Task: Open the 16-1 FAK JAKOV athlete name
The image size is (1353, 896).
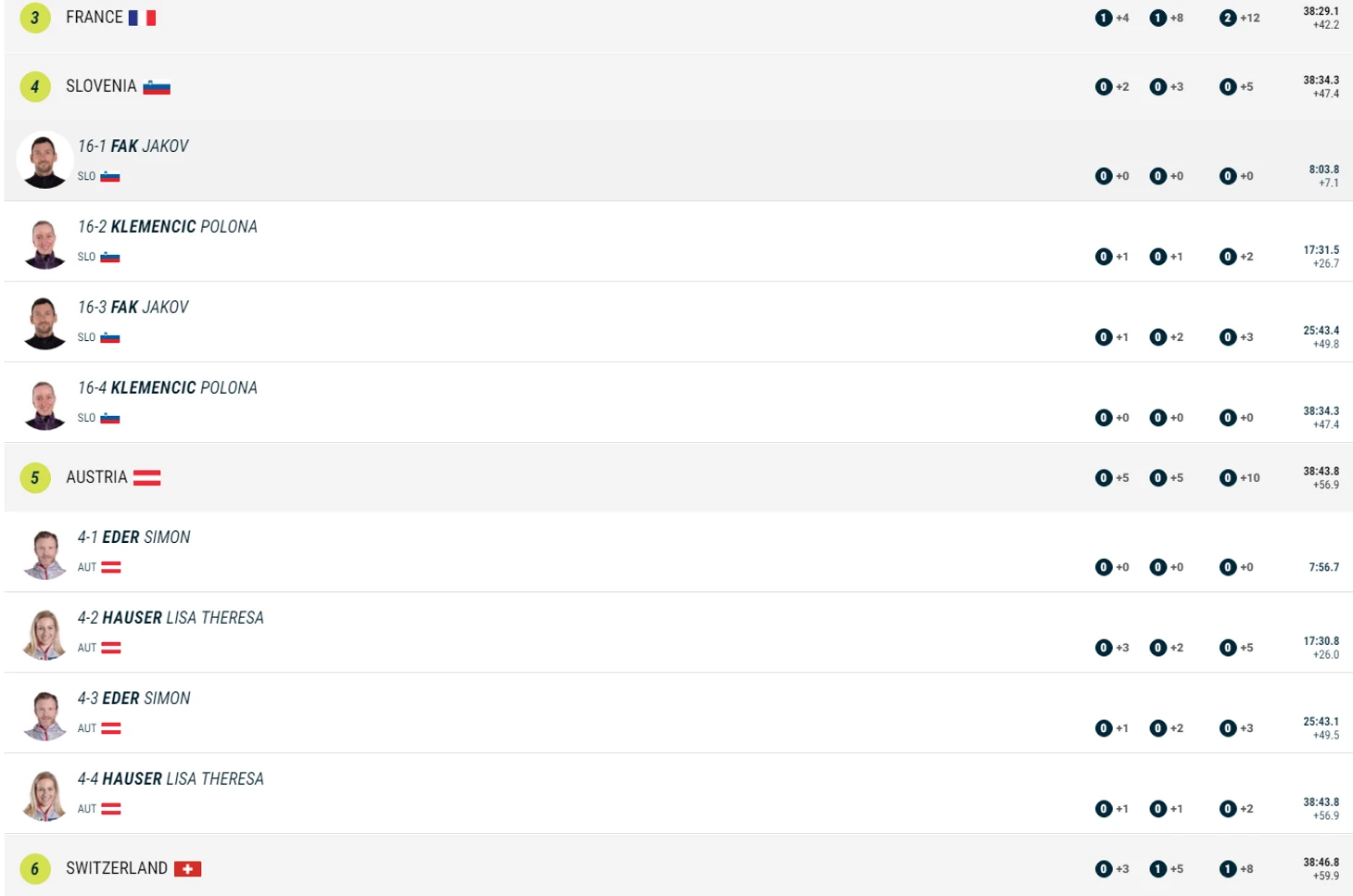Action: (133, 146)
